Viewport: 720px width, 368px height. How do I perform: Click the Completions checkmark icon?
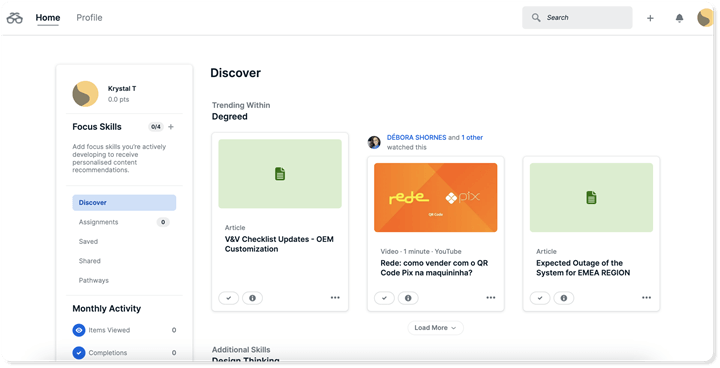pyautogui.click(x=79, y=353)
